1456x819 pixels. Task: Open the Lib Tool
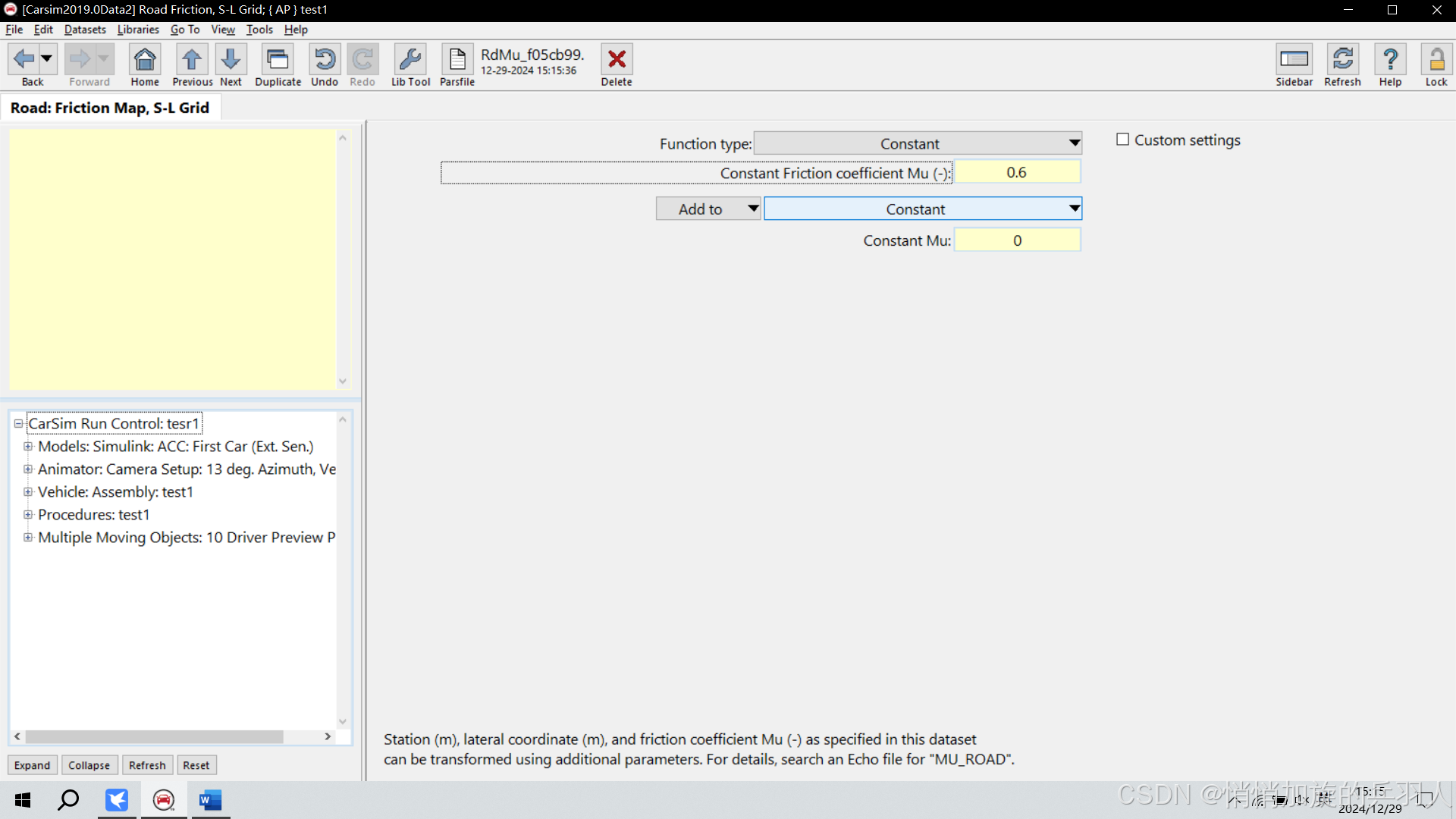coord(410,60)
